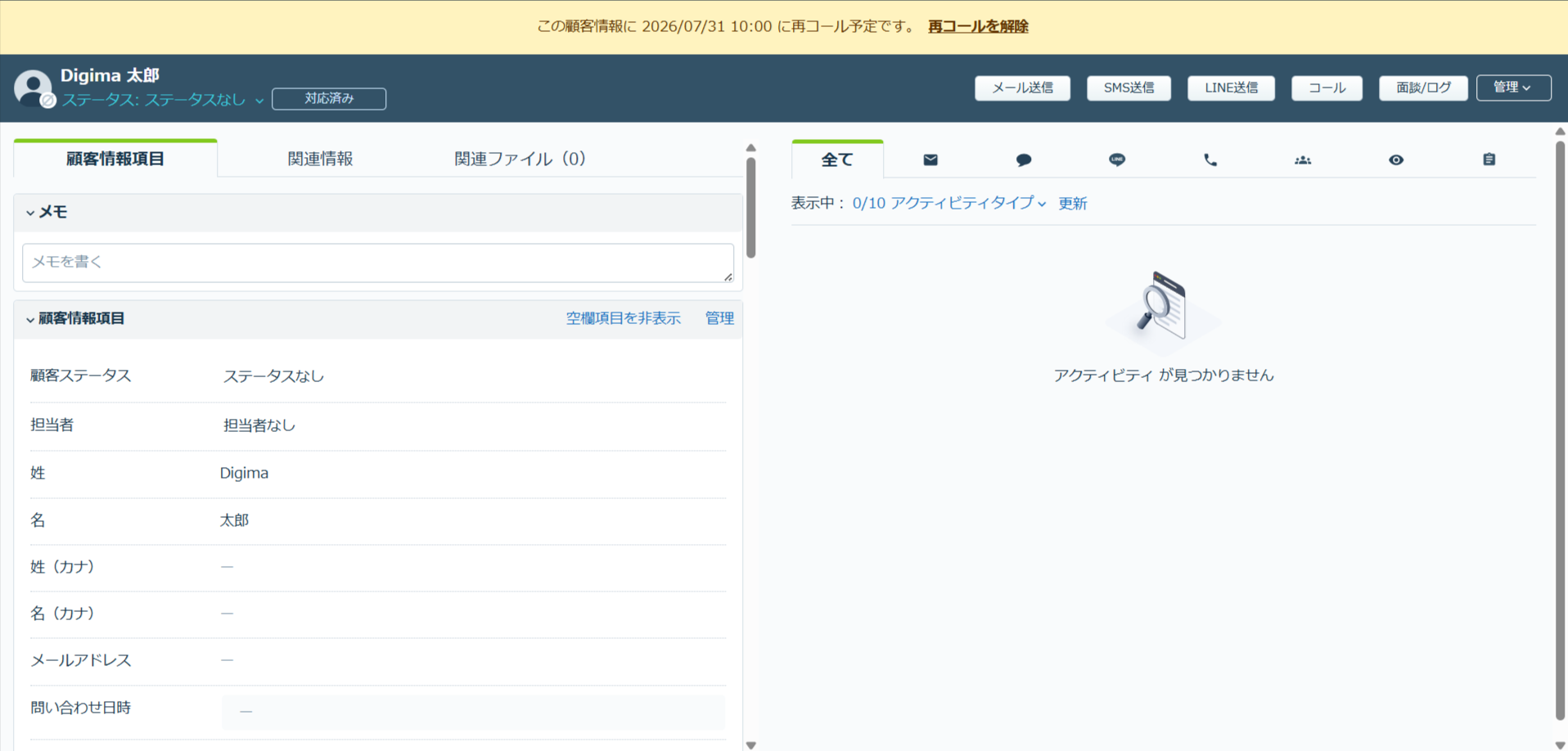Click 空欄項目を非表示 link
The image size is (1568, 751).
[x=624, y=318]
